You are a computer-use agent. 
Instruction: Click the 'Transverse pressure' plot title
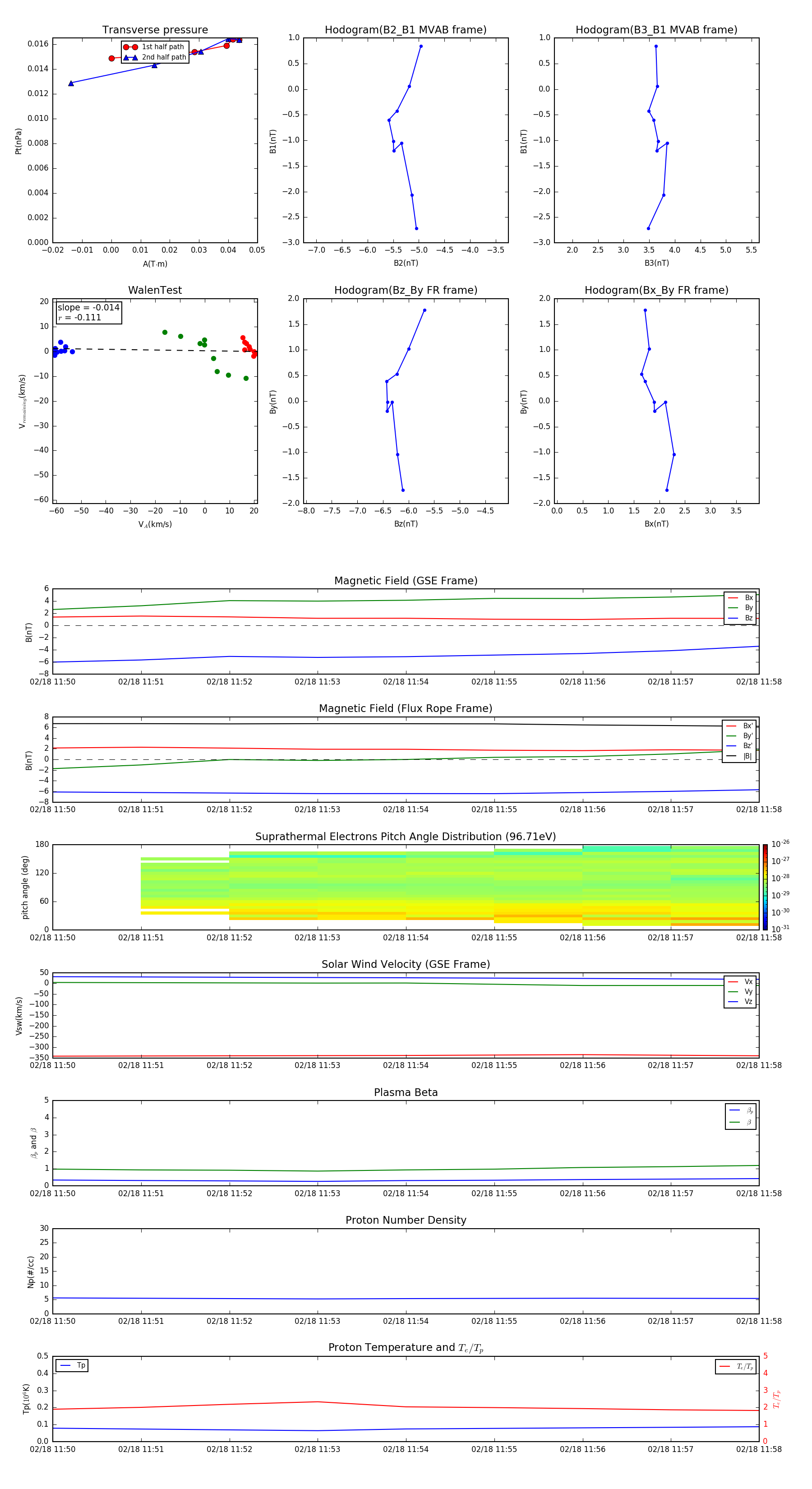(155, 30)
